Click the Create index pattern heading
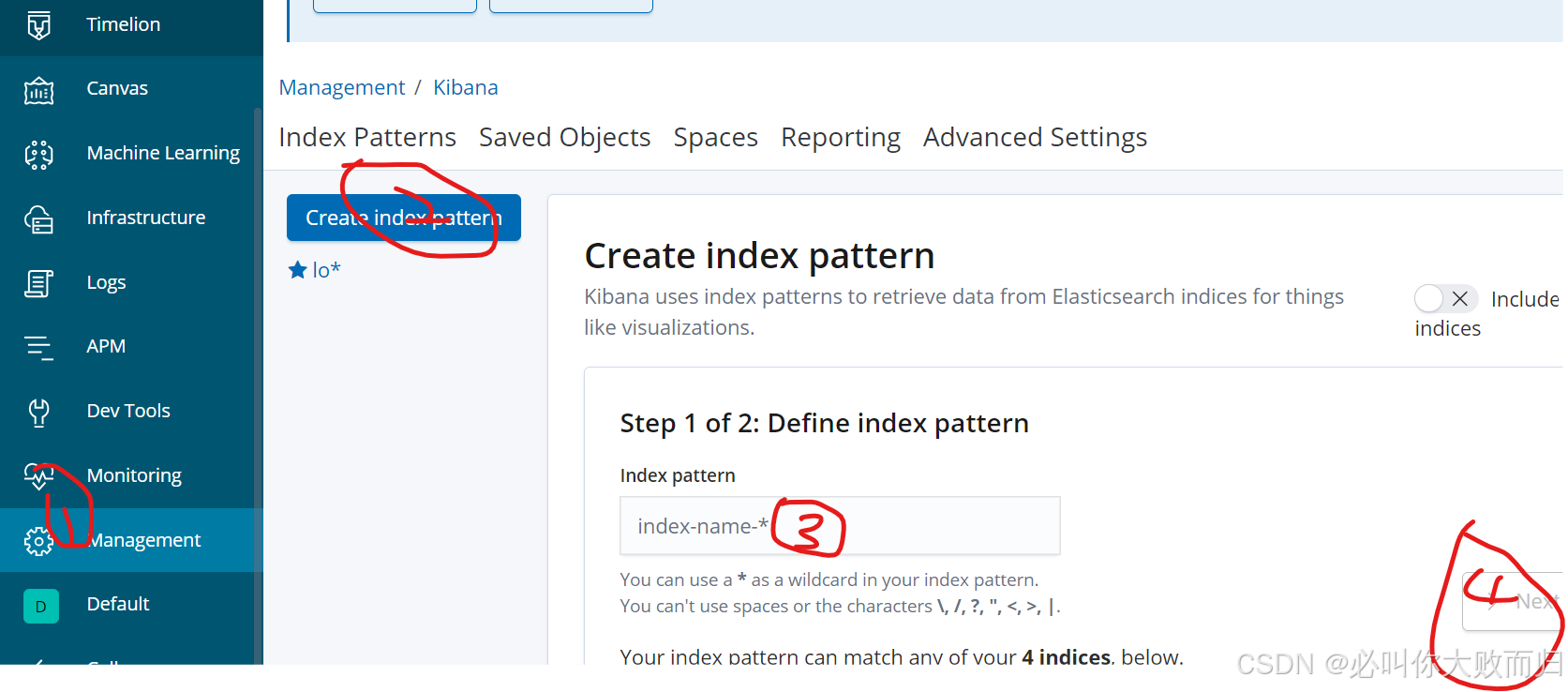 (x=759, y=255)
